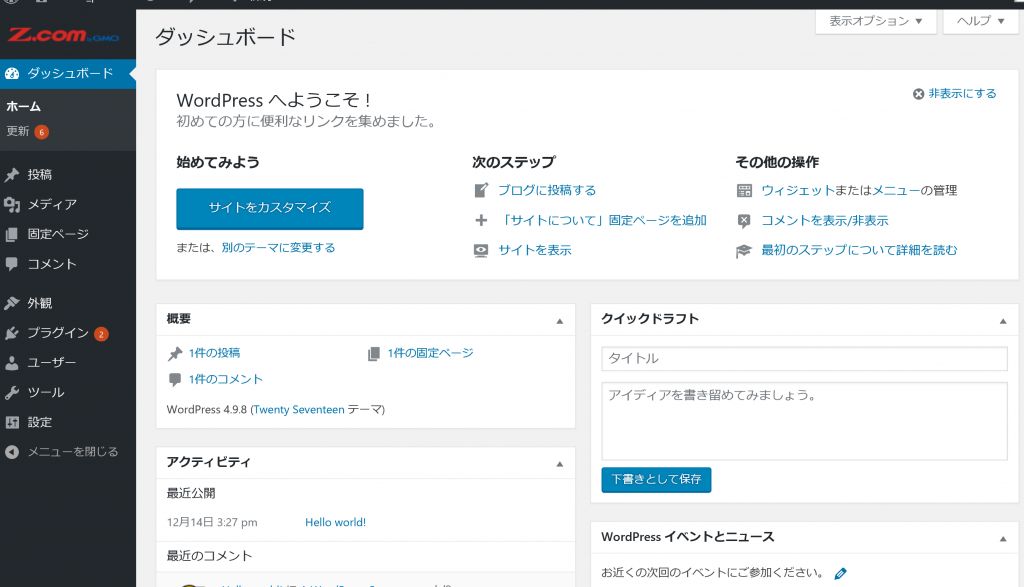Screen dimensions: 1024x587
Task: Click the wrench icon beside ツール
Action: [x=12, y=392]
